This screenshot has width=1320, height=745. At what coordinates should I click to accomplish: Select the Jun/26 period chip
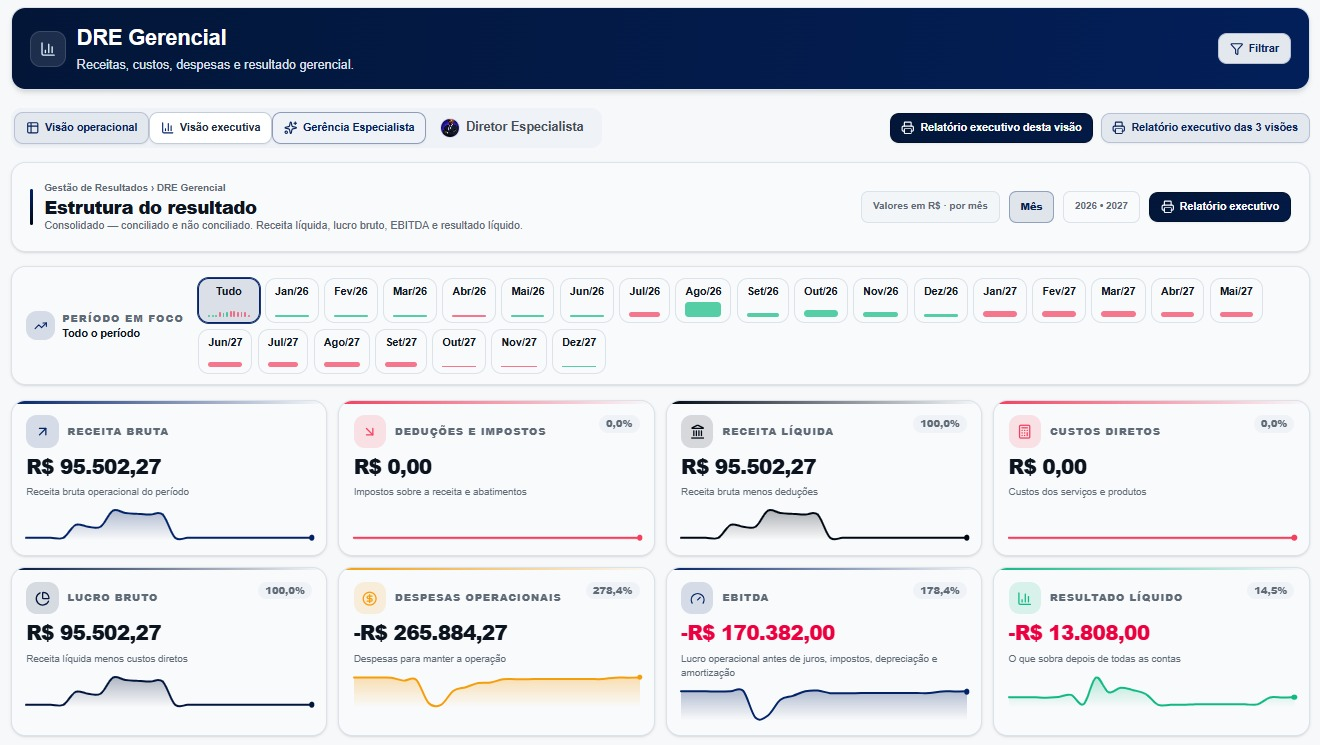[587, 300]
